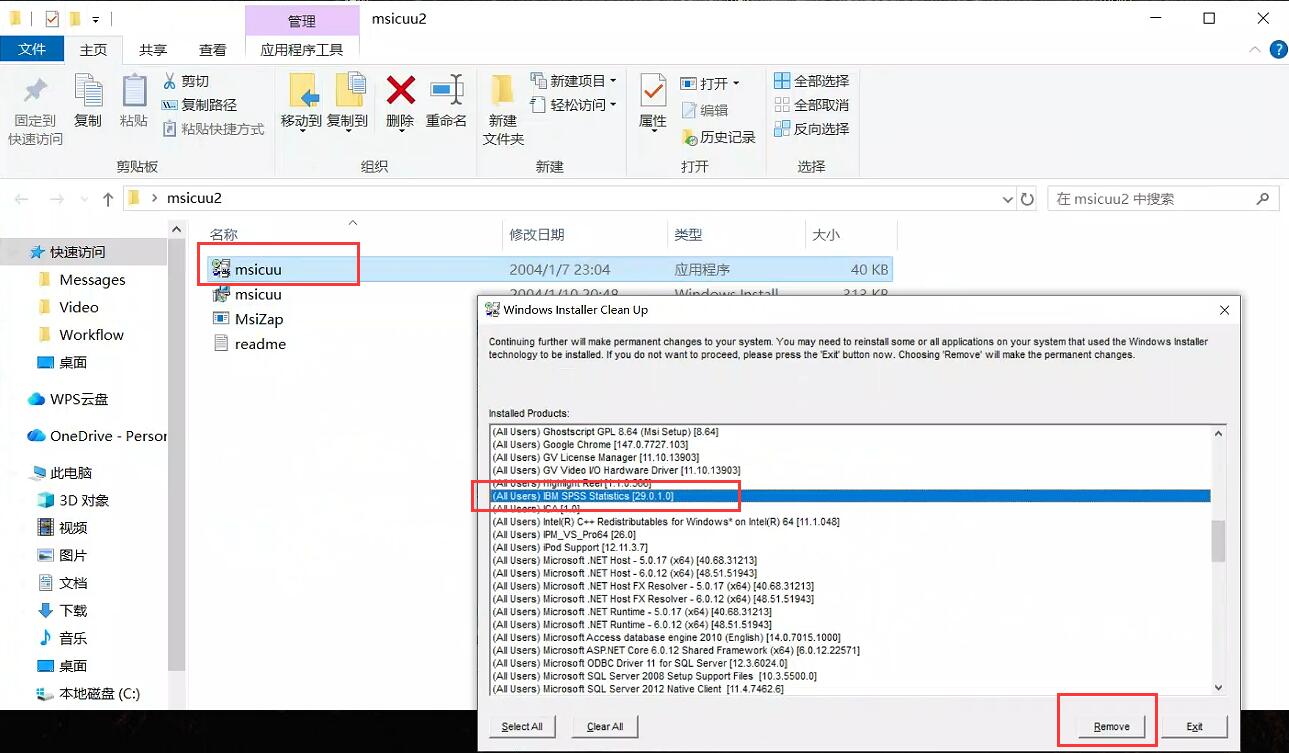Click the Up directory arrow icon

click(108, 199)
